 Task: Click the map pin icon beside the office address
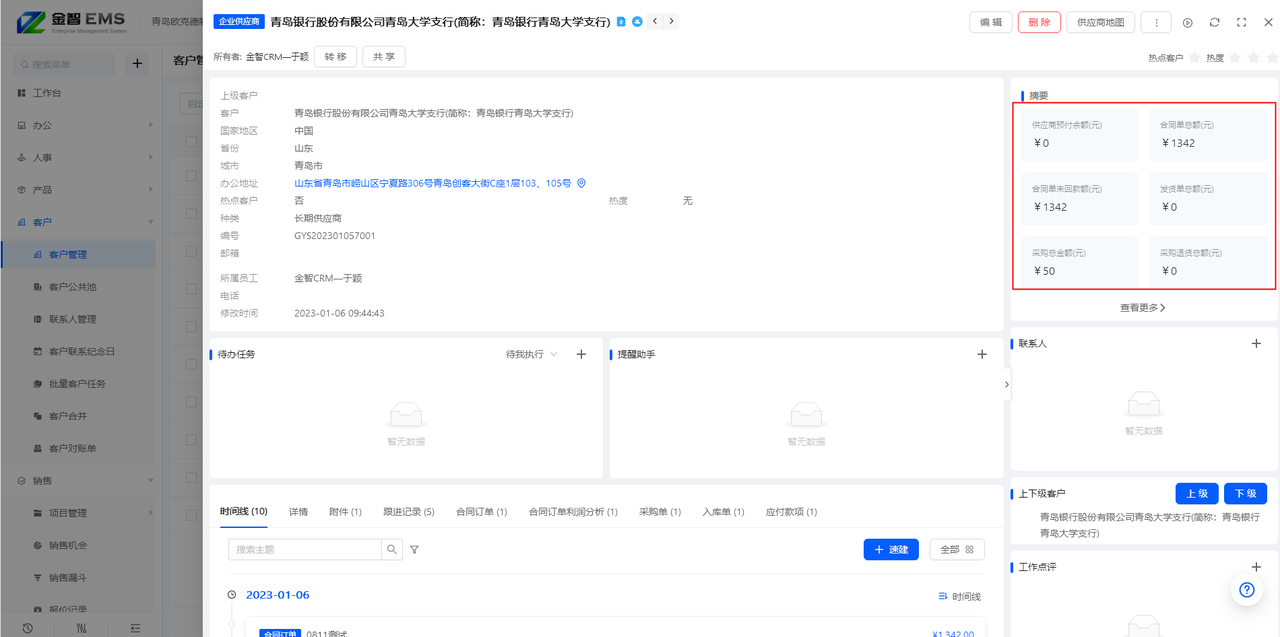[x=581, y=183]
